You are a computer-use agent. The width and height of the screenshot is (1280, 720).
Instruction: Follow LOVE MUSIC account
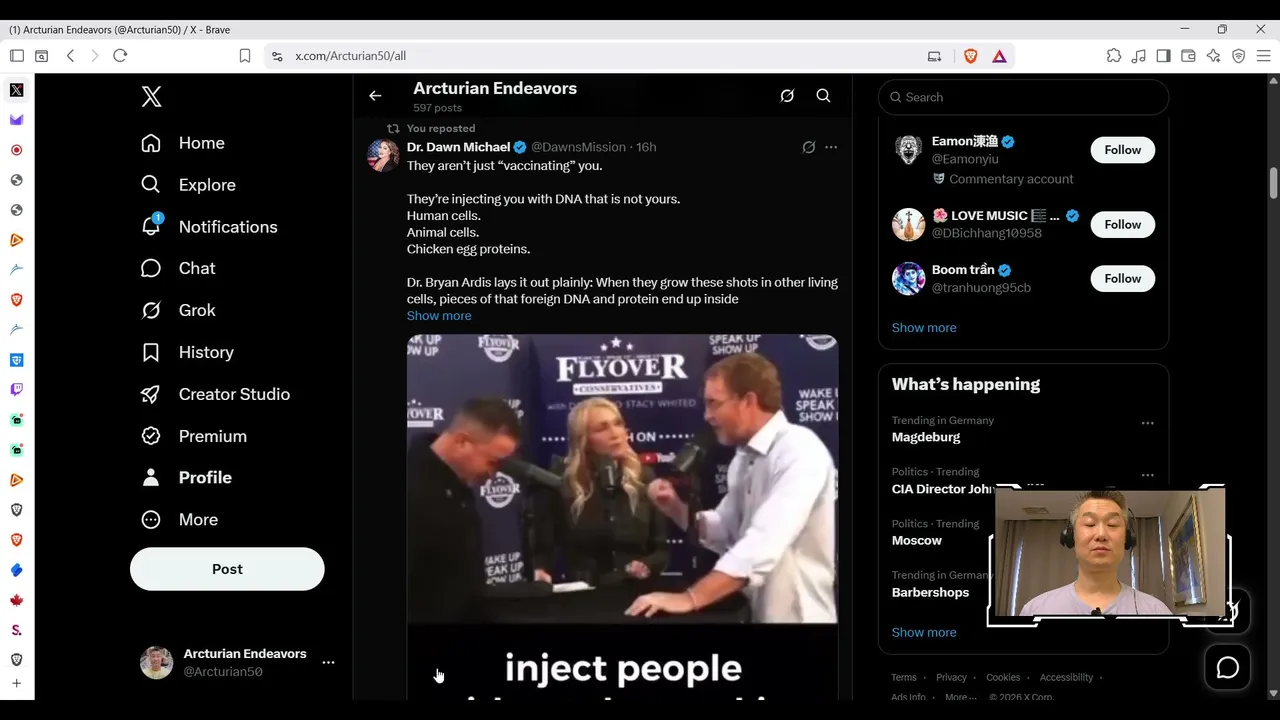click(x=1122, y=225)
